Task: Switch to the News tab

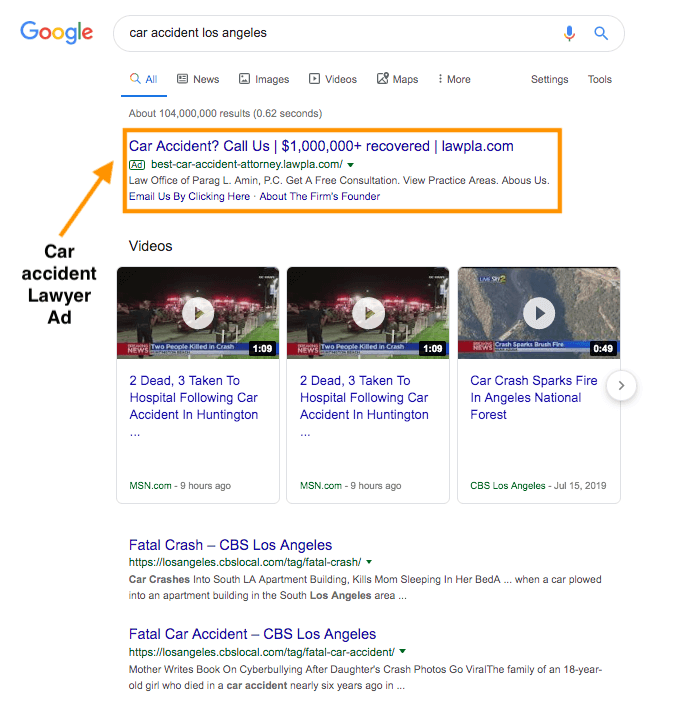Action: (x=198, y=79)
